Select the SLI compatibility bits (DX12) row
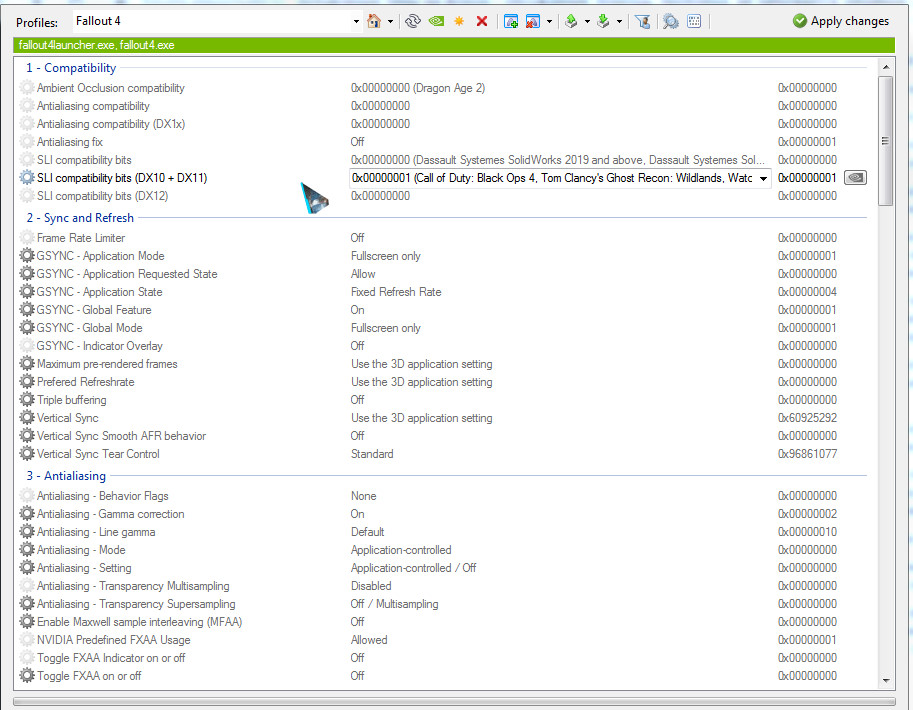Image resolution: width=913 pixels, height=710 pixels. pos(443,196)
